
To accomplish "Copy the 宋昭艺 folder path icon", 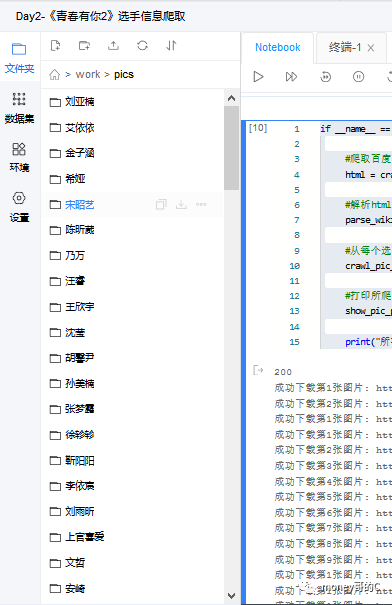I will [161, 204].
